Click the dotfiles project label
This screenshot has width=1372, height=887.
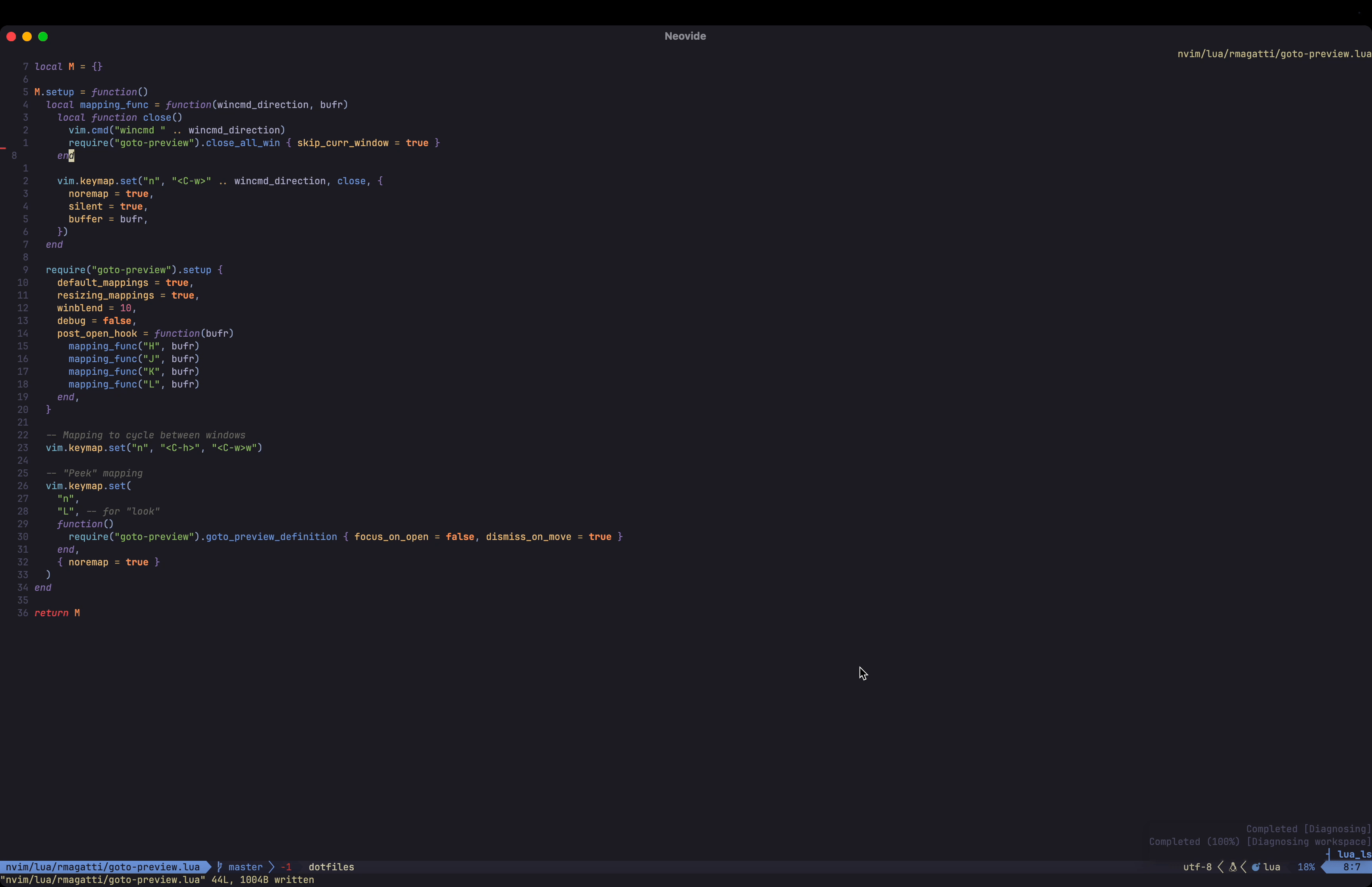pyautogui.click(x=331, y=867)
